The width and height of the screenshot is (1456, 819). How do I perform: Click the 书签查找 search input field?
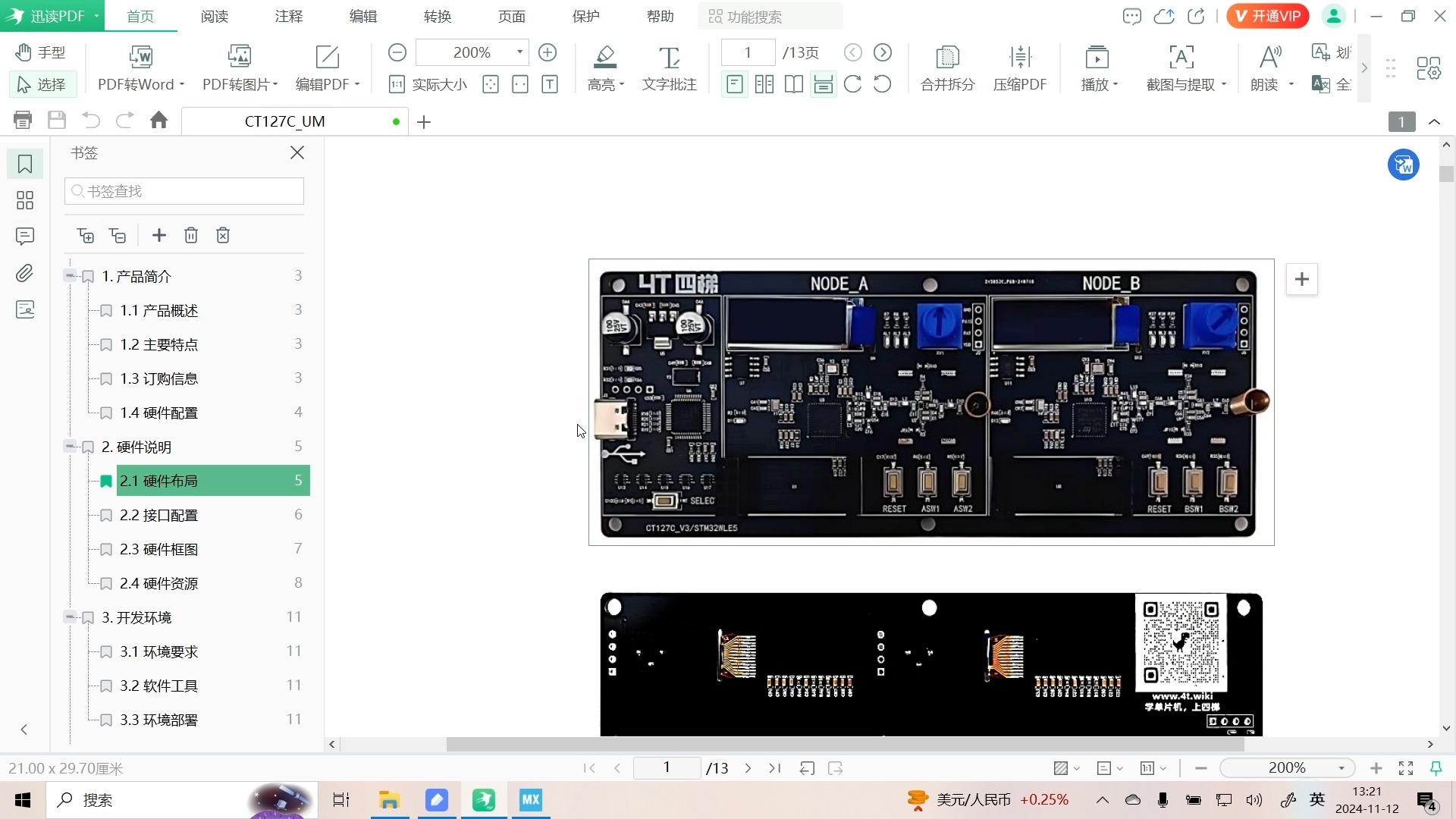(x=184, y=190)
